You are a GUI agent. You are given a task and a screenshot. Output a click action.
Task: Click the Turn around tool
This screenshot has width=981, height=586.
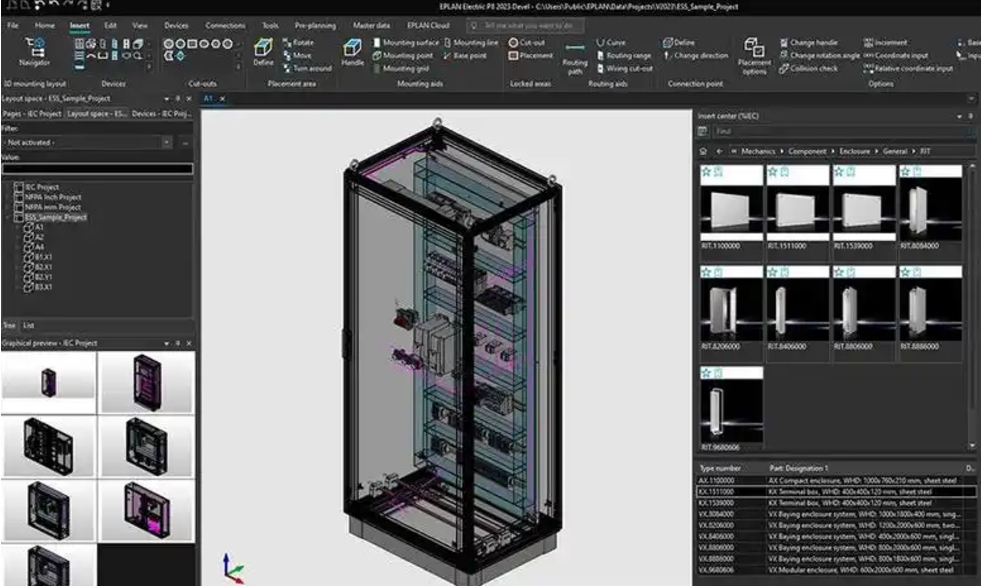tap(307, 69)
